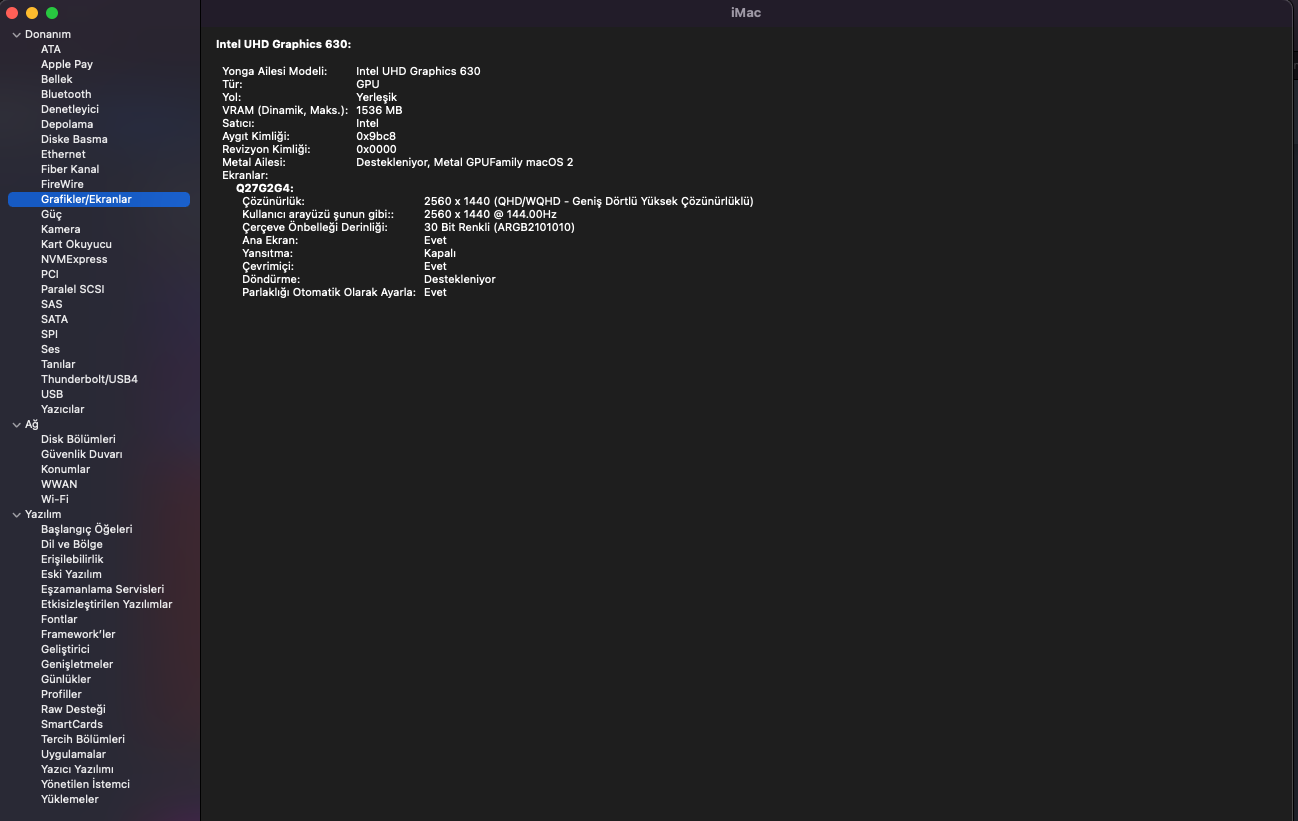Screen dimensions: 1298x821
Task: Open the Yüklemeler entry
Action: (x=70, y=799)
